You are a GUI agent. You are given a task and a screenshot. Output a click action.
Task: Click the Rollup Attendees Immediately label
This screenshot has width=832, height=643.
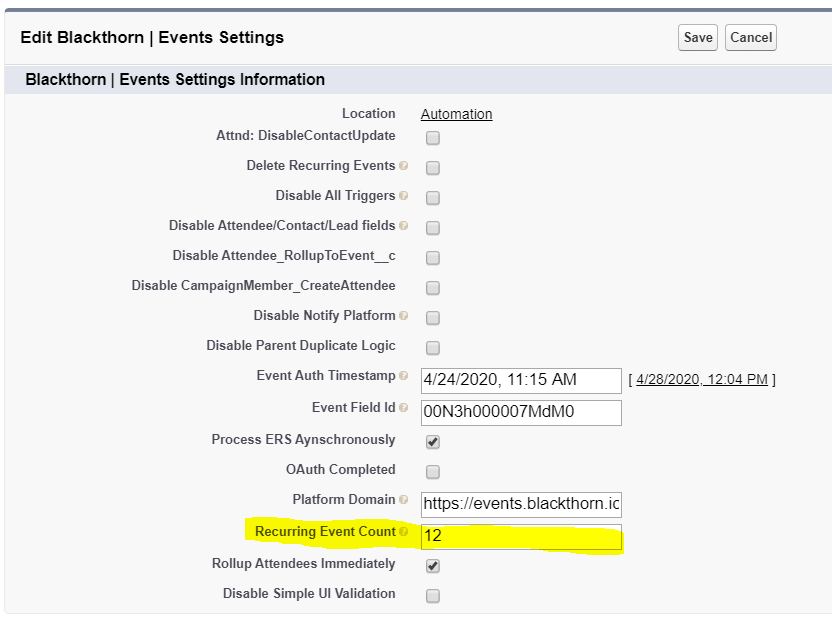[x=304, y=563]
